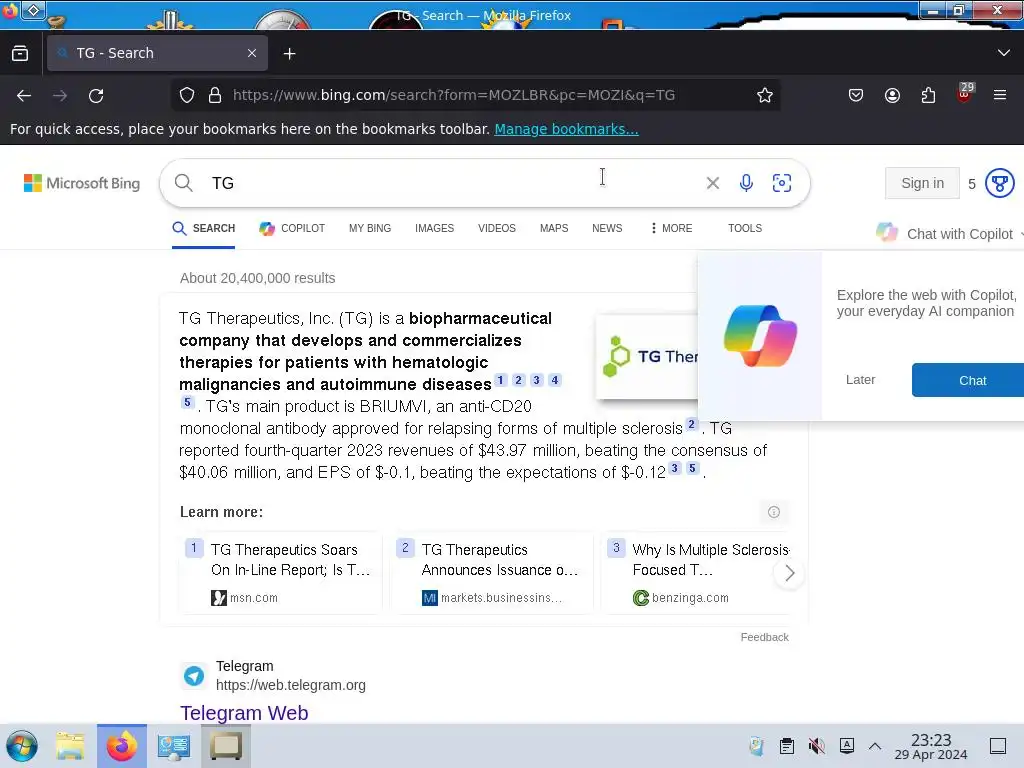The width and height of the screenshot is (1024, 768).
Task: Open the TG Therapeutics logo image
Action: pyautogui.click(x=647, y=357)
